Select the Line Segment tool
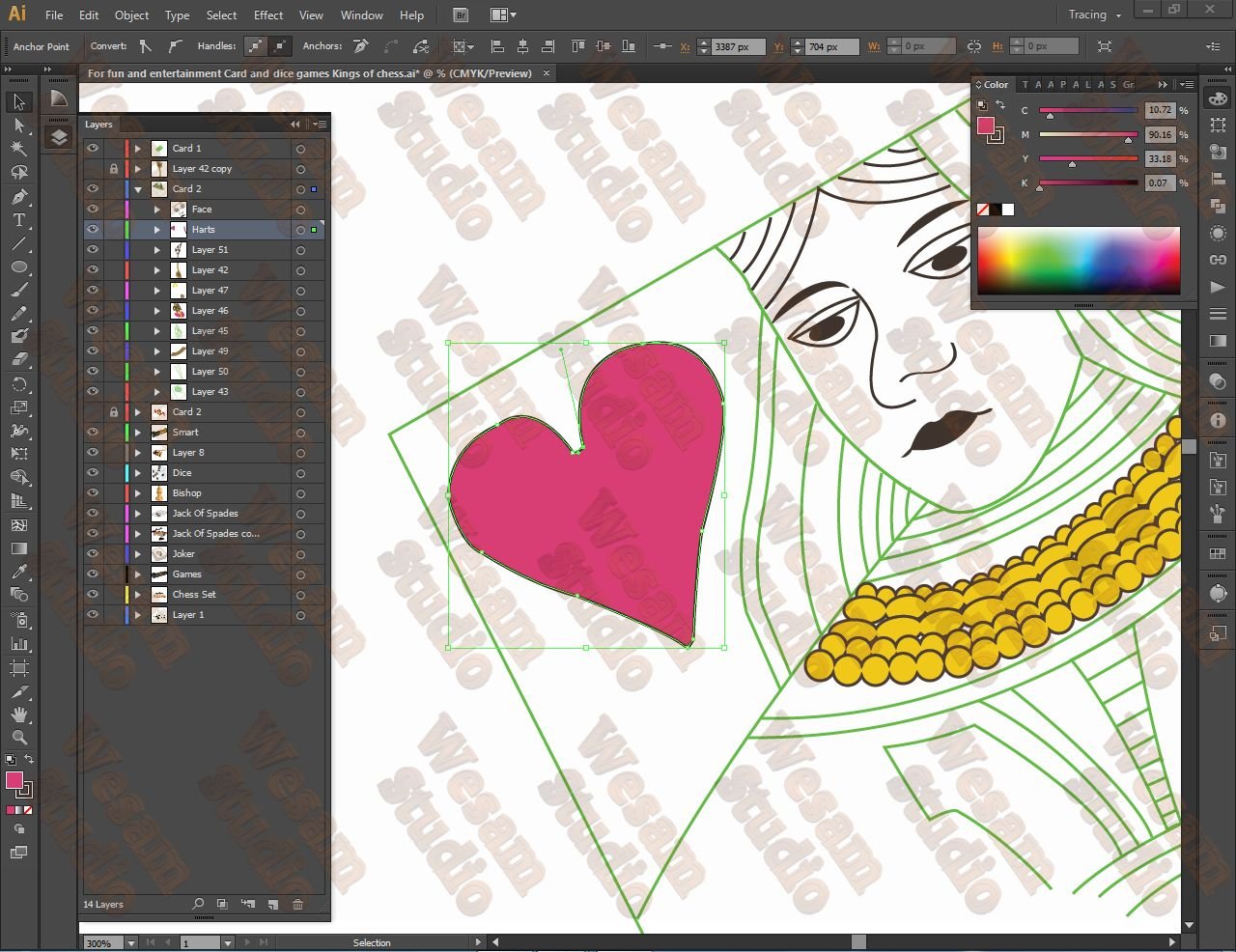This screenshot has height=952, width=1236. tap(19, 243)
